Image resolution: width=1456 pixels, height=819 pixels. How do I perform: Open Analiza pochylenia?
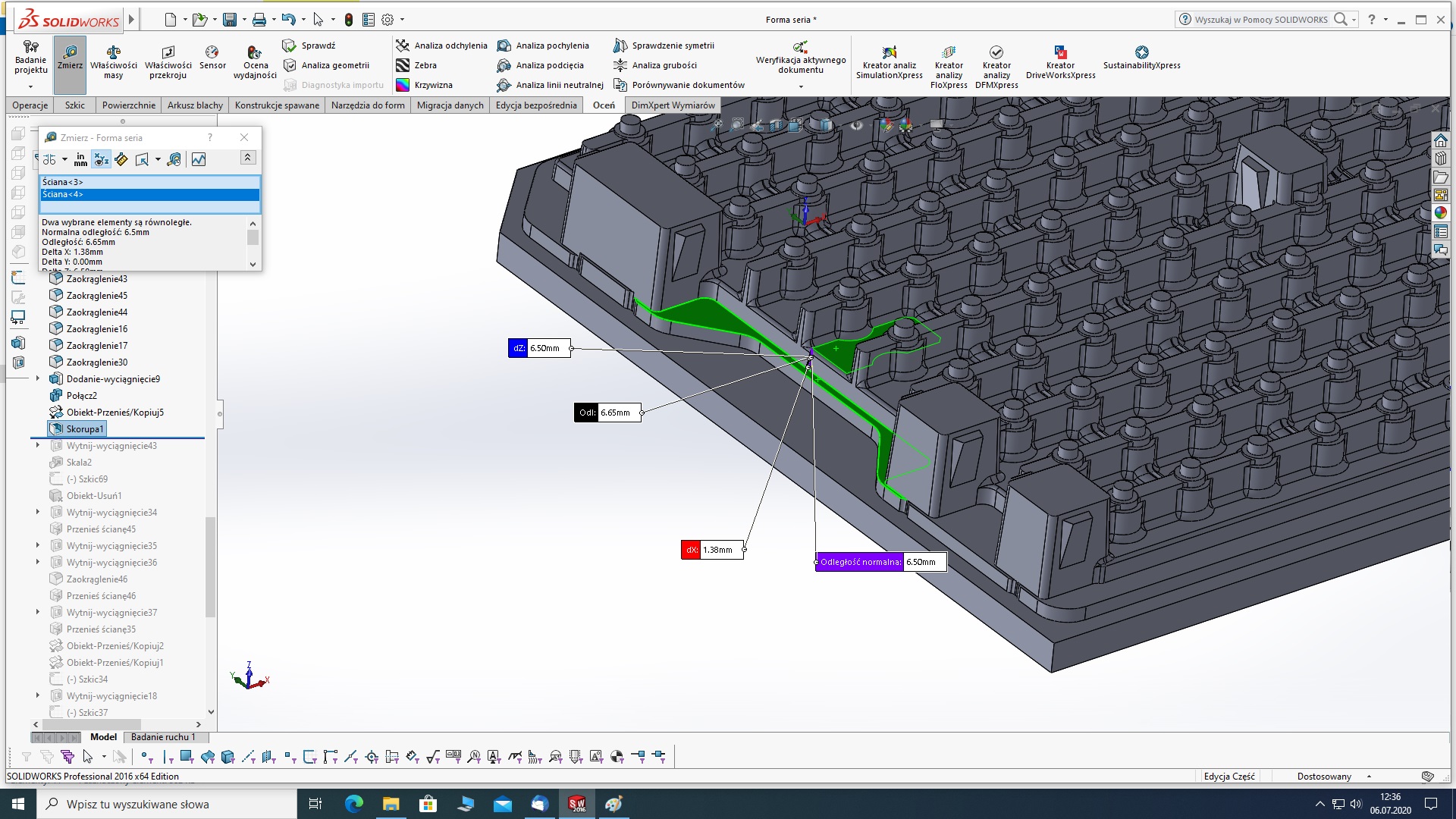[x=543, y=45]
